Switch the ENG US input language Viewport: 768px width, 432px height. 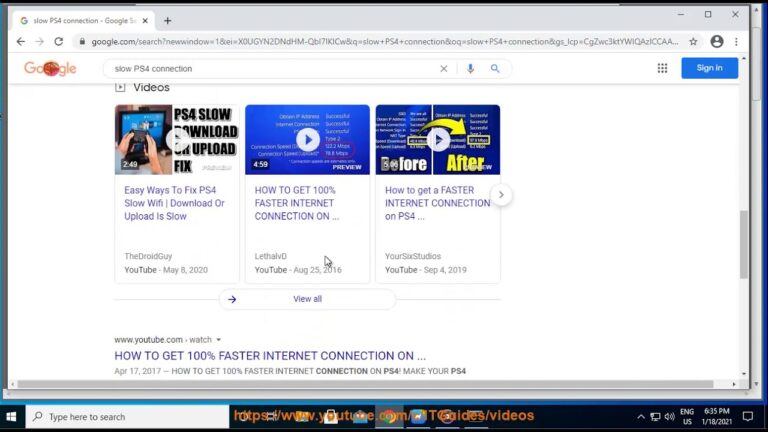pos(687,417)
